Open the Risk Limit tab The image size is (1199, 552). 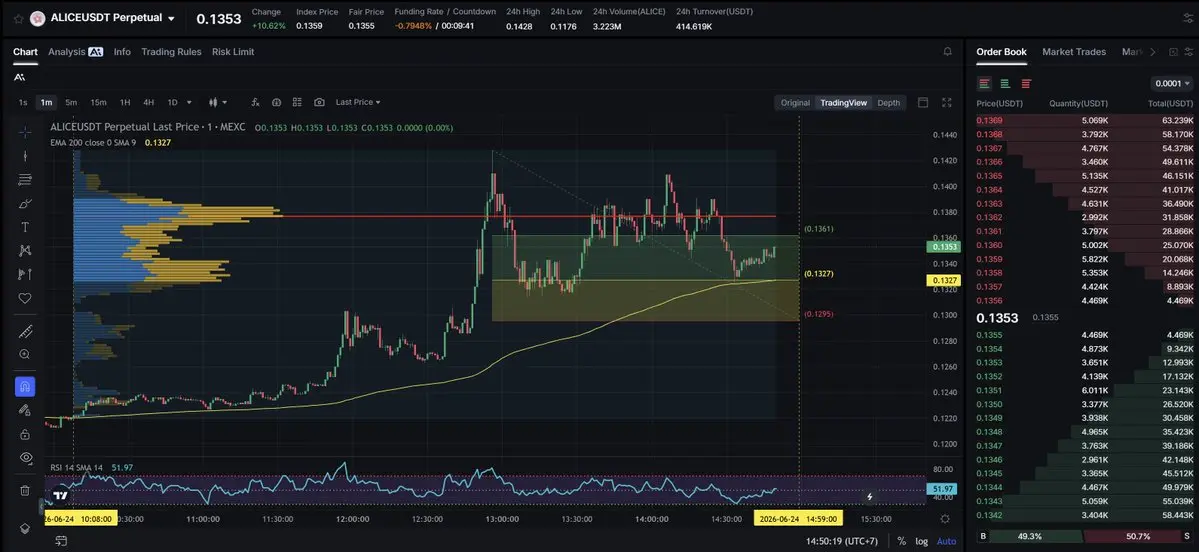pos(233,52)
